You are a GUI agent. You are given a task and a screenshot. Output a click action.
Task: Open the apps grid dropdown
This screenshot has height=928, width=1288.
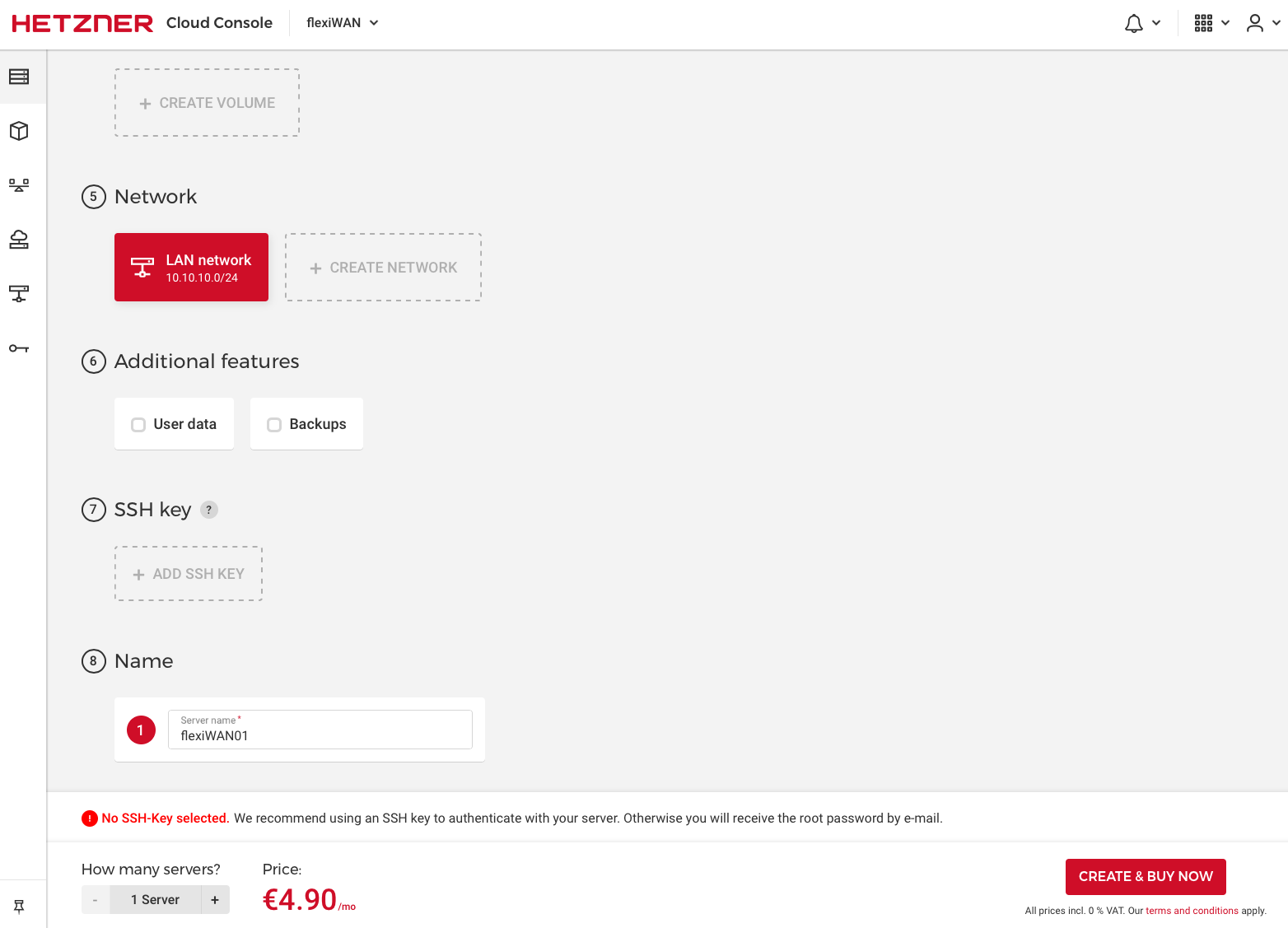1211,23
